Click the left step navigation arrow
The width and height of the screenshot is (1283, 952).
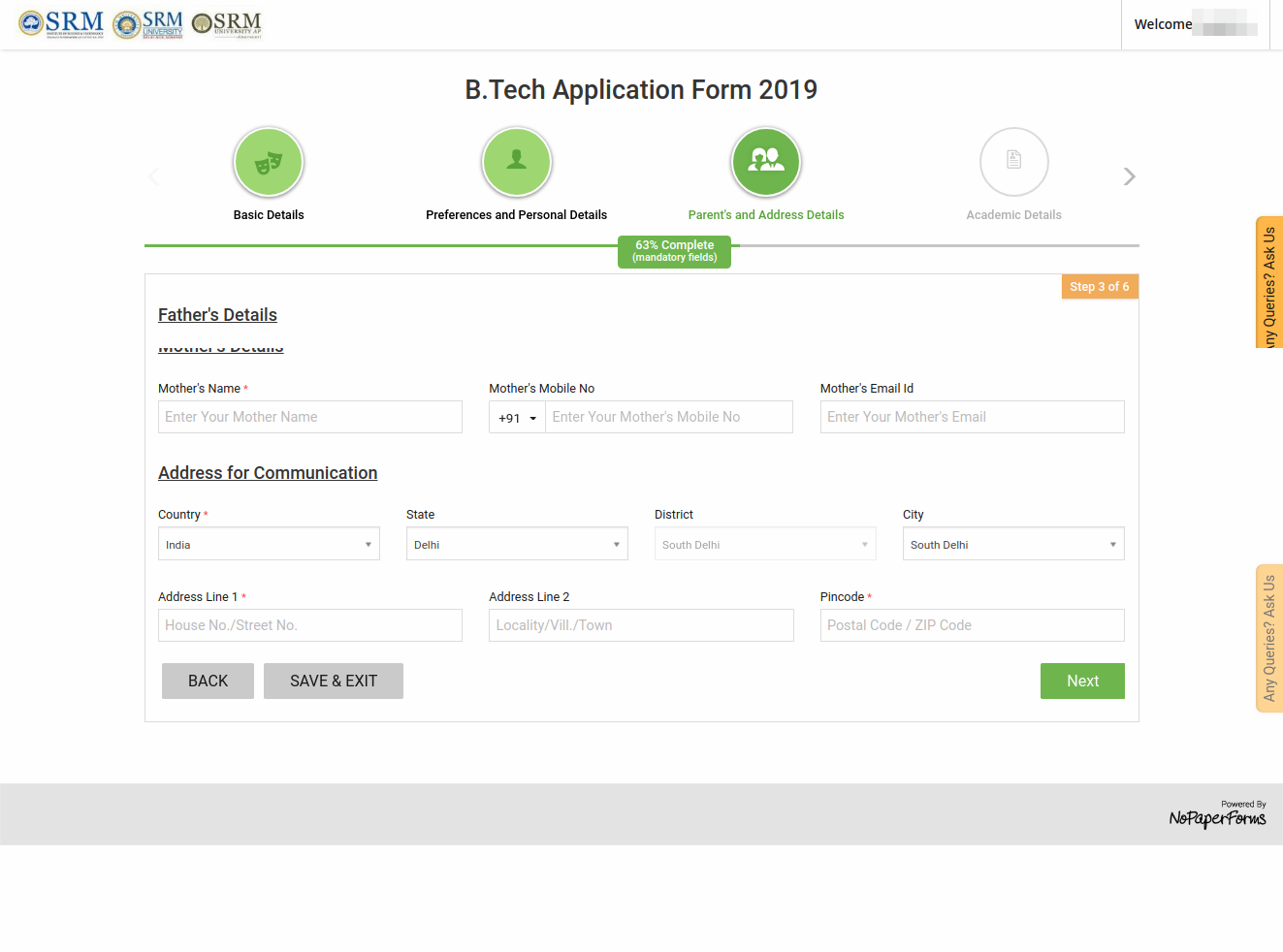[x=153, y=175]
